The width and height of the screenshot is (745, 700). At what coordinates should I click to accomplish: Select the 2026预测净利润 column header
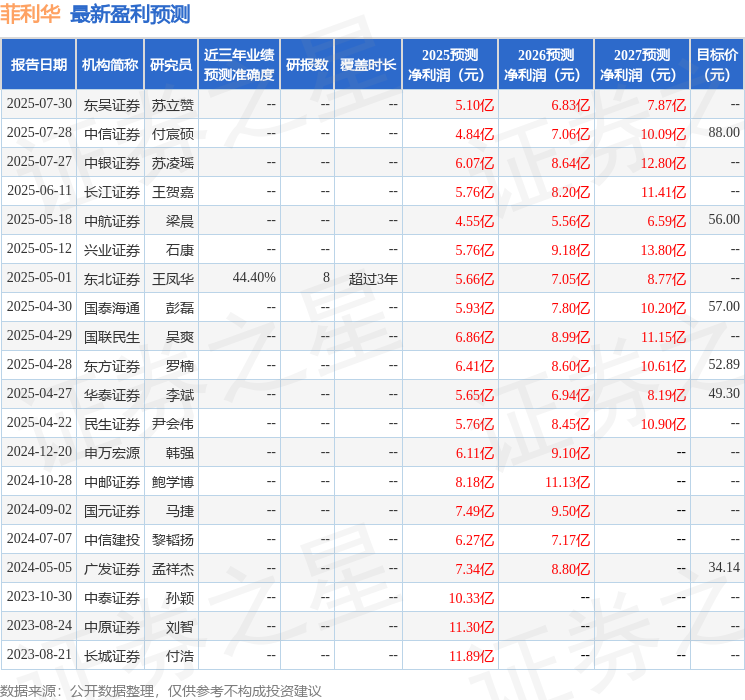[546, 65]
